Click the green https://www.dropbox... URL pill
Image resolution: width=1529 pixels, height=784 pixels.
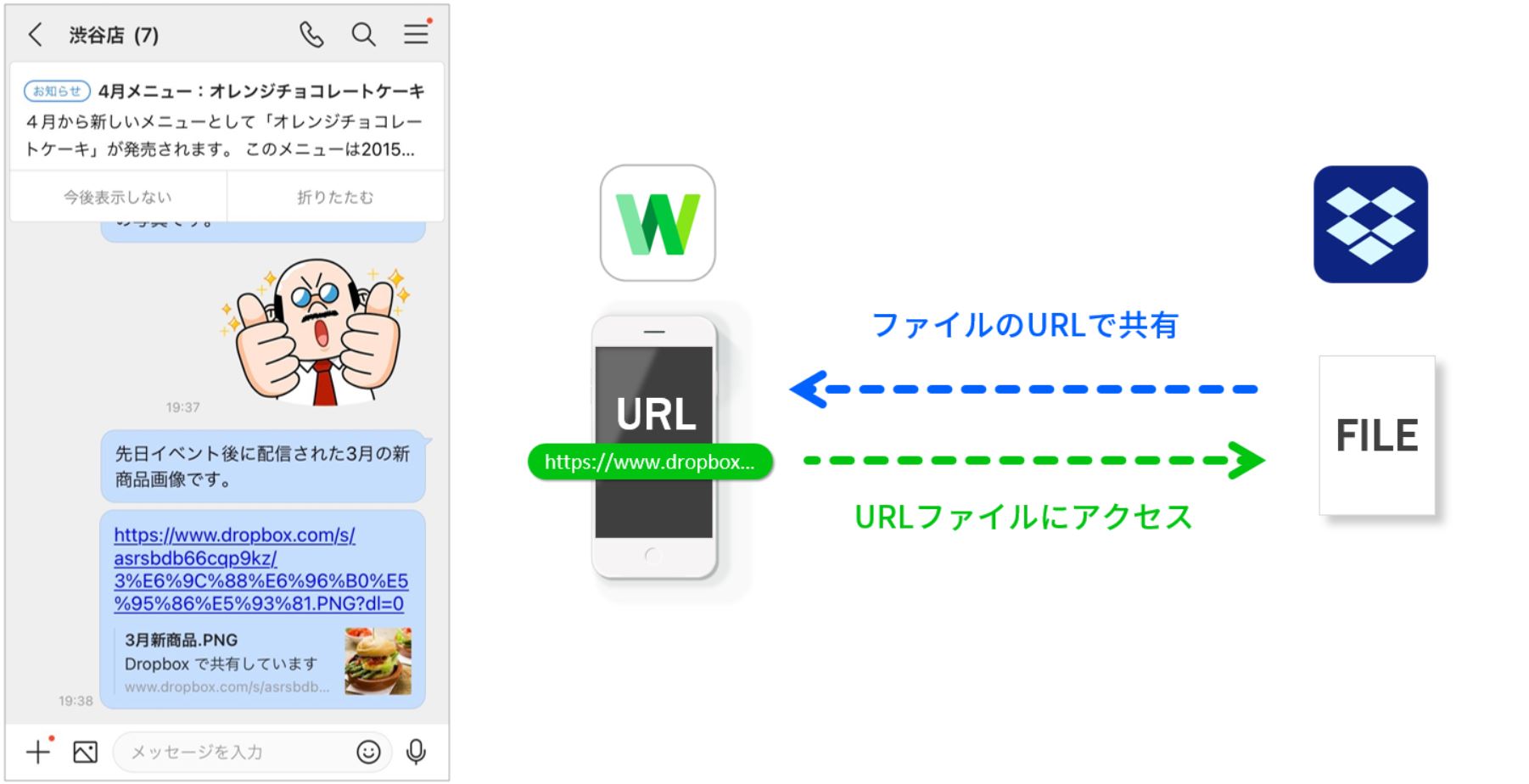pyautogui.click(x=650, y=462)
